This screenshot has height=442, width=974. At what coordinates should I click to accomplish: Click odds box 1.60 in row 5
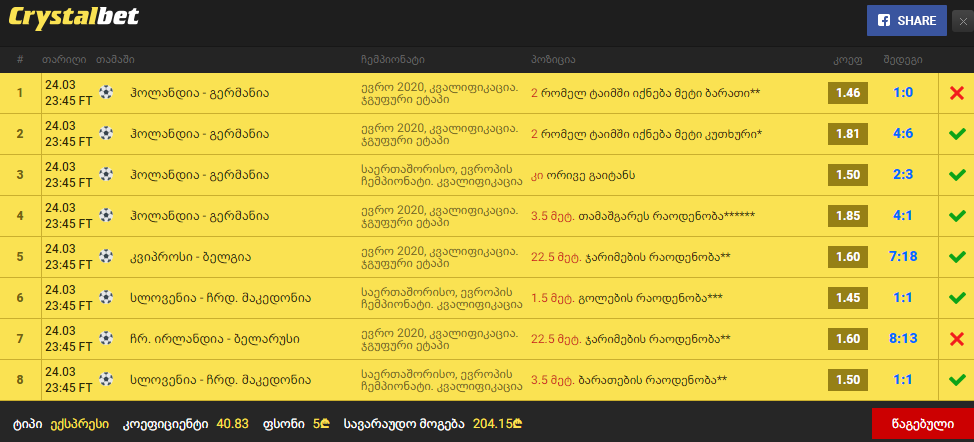(x=848, y=257)
